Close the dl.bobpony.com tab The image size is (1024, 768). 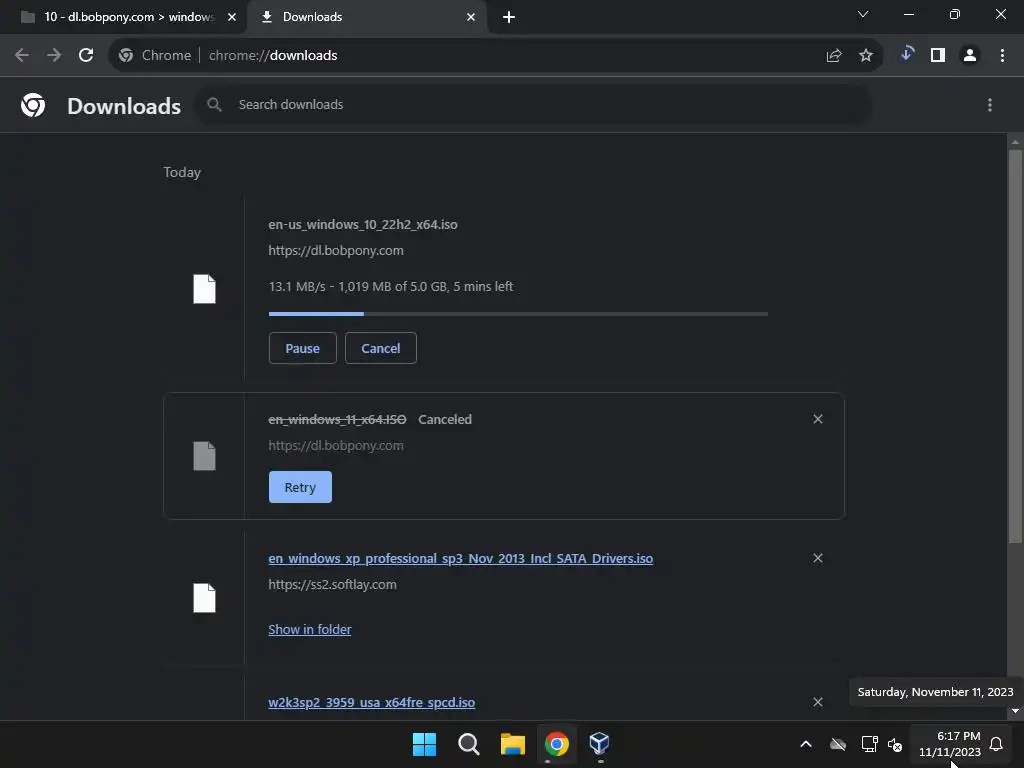tap(232, 17)
